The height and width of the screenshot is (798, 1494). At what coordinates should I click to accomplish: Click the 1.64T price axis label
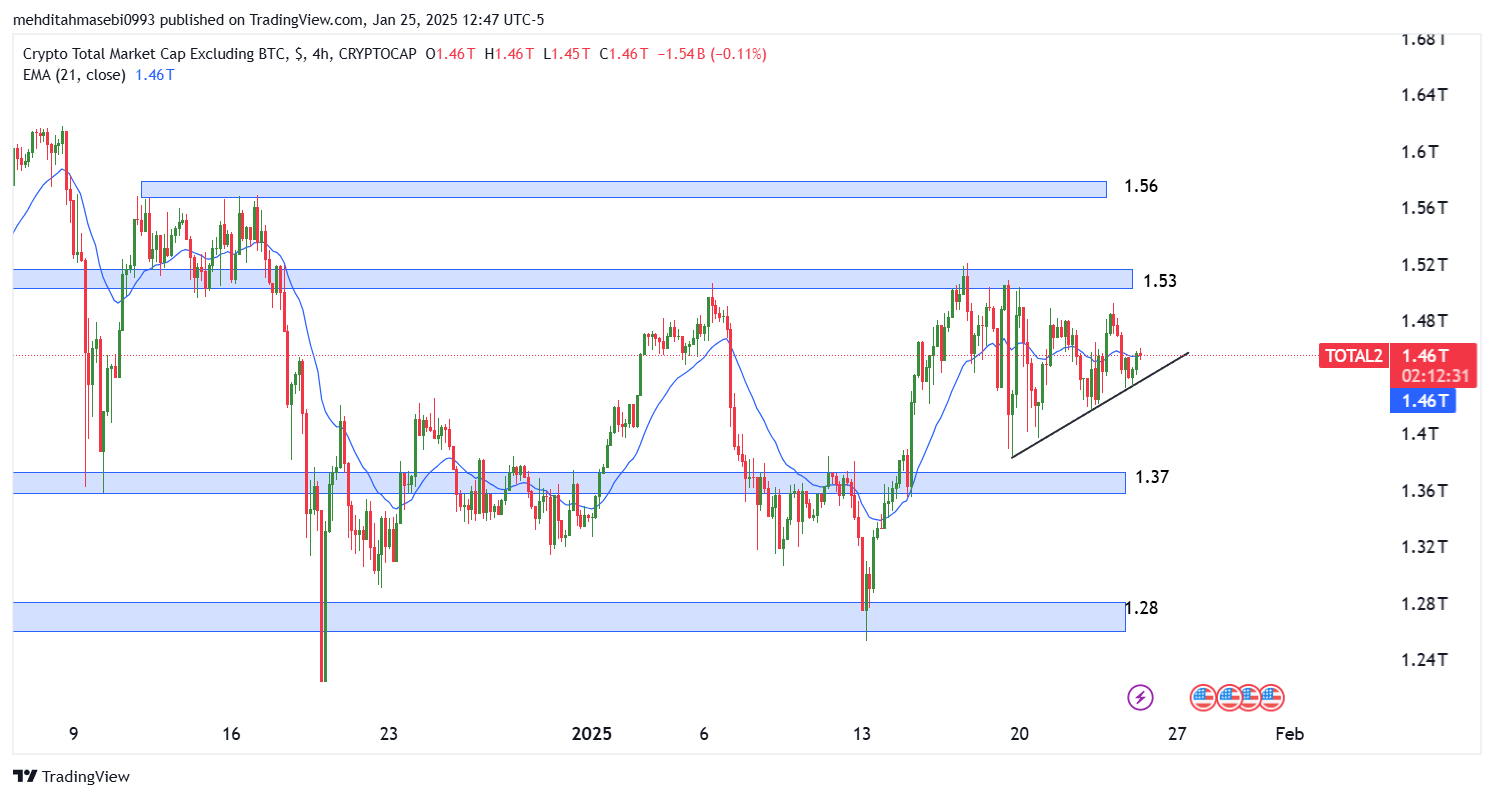(x=1424, y=95)
